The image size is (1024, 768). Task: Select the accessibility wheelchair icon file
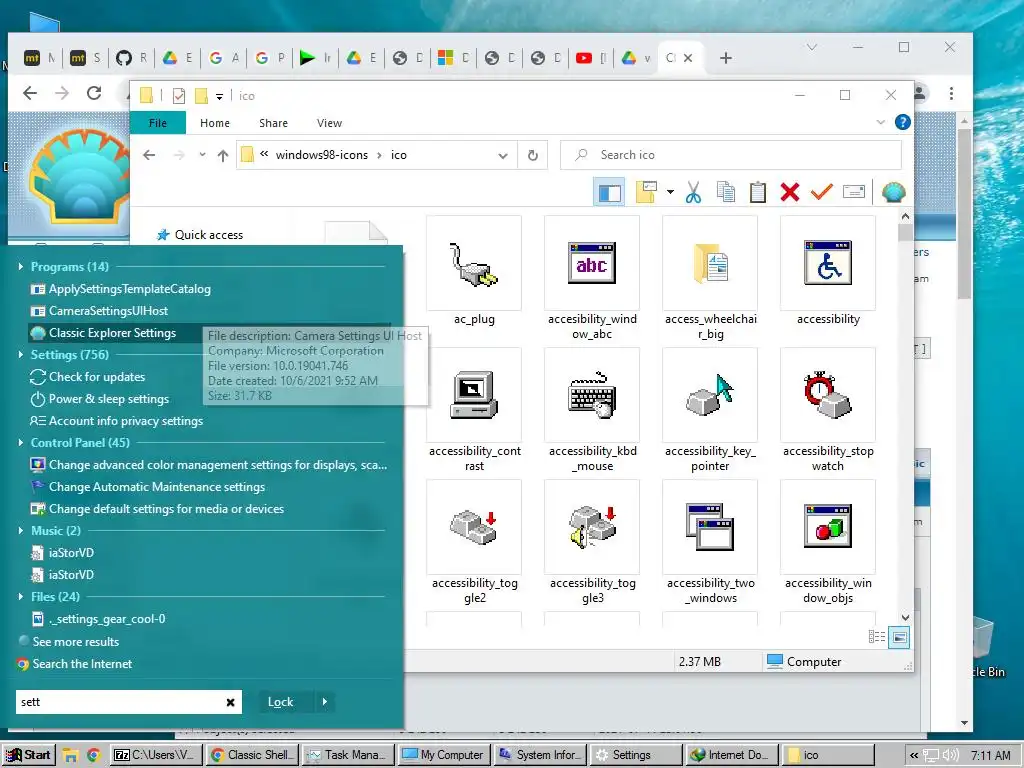pos(828,272)
